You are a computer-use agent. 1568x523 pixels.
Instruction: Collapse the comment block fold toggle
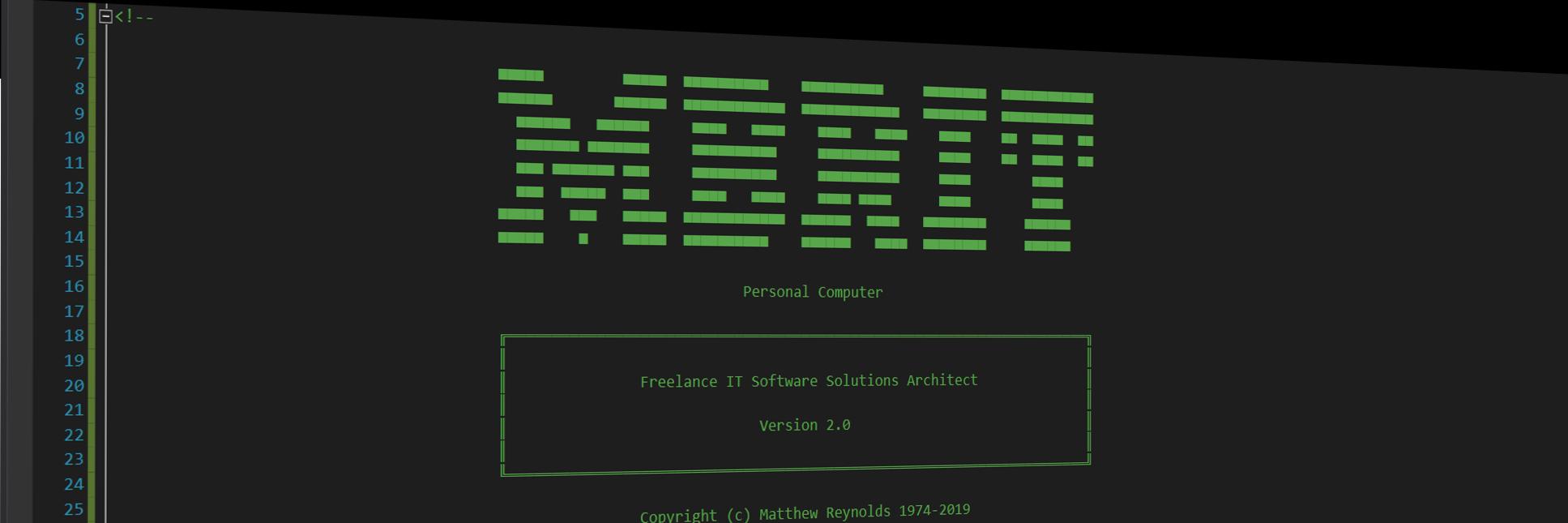[105, 15]
